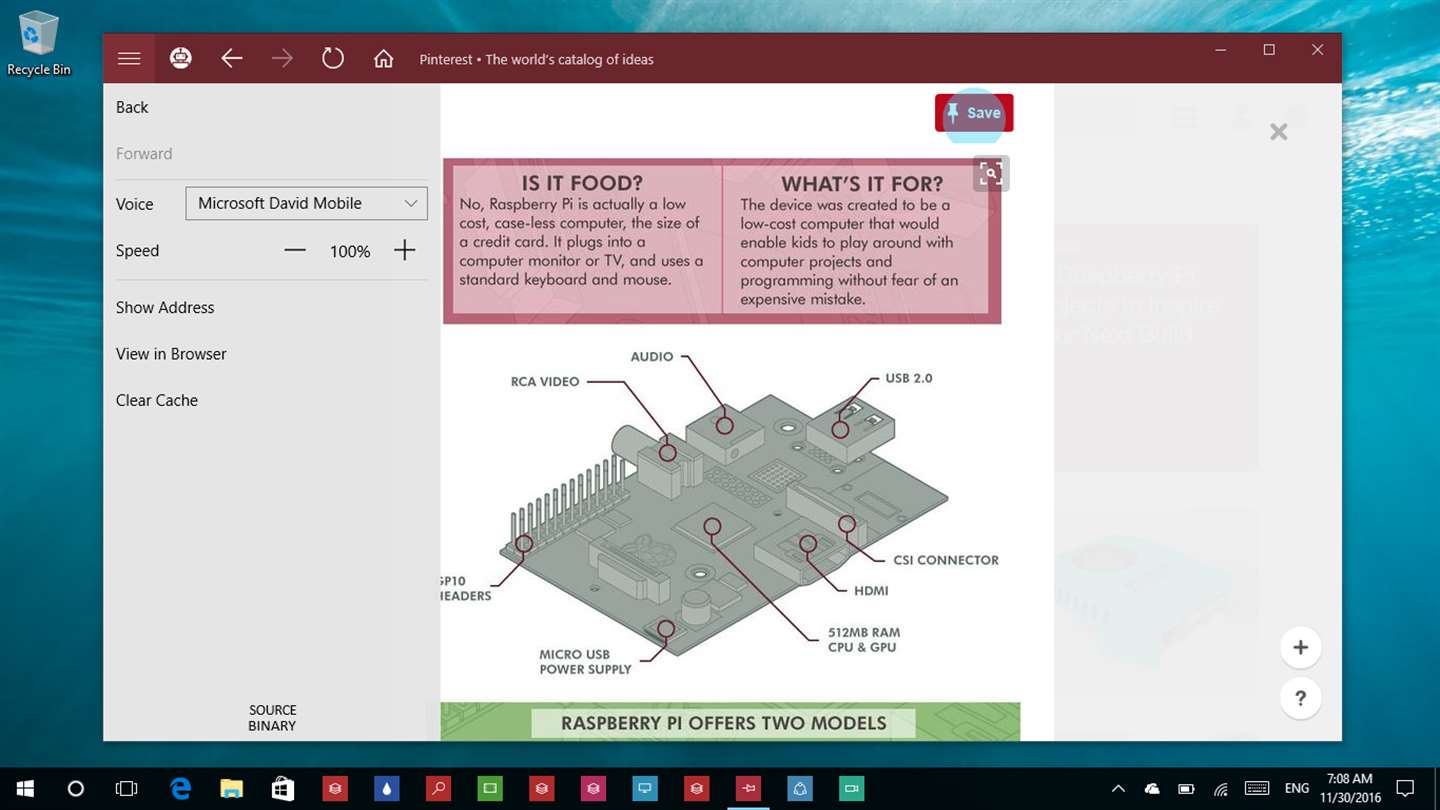Open the network Wi-Fi tray icon
The height and width of the screenshot is (810, 1440).
pyautogui.click(x=1220, y=789)
